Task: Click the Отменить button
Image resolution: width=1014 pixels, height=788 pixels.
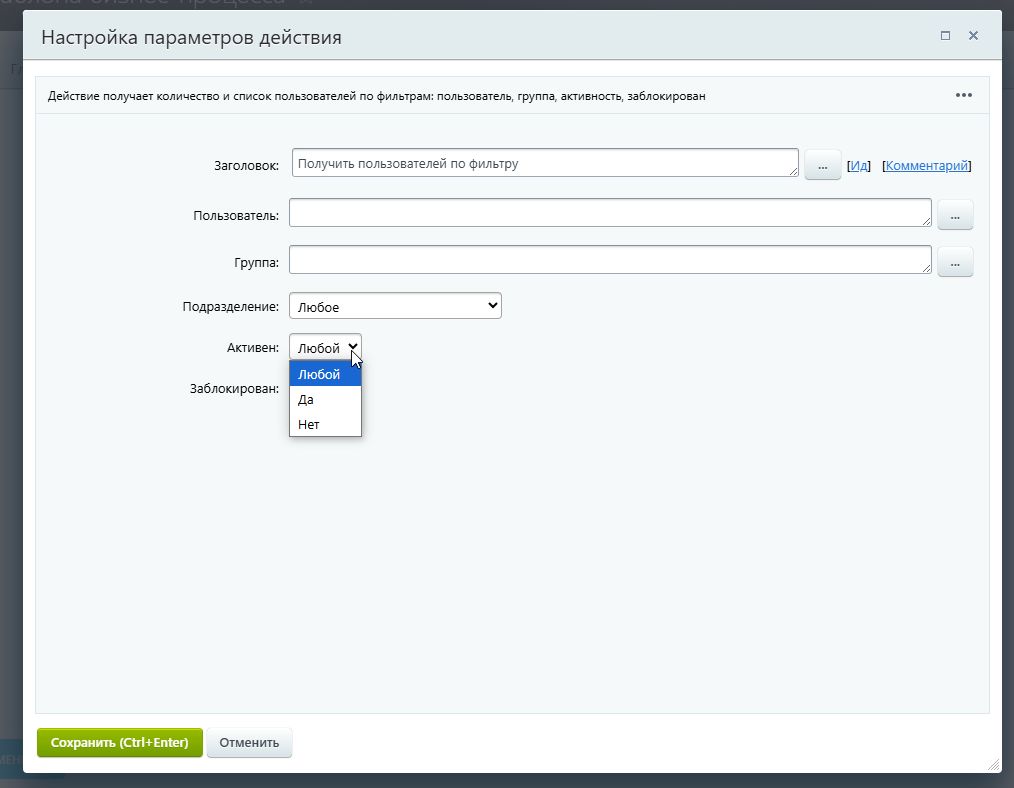Action: pyautogui.click(x=249, y=743)
